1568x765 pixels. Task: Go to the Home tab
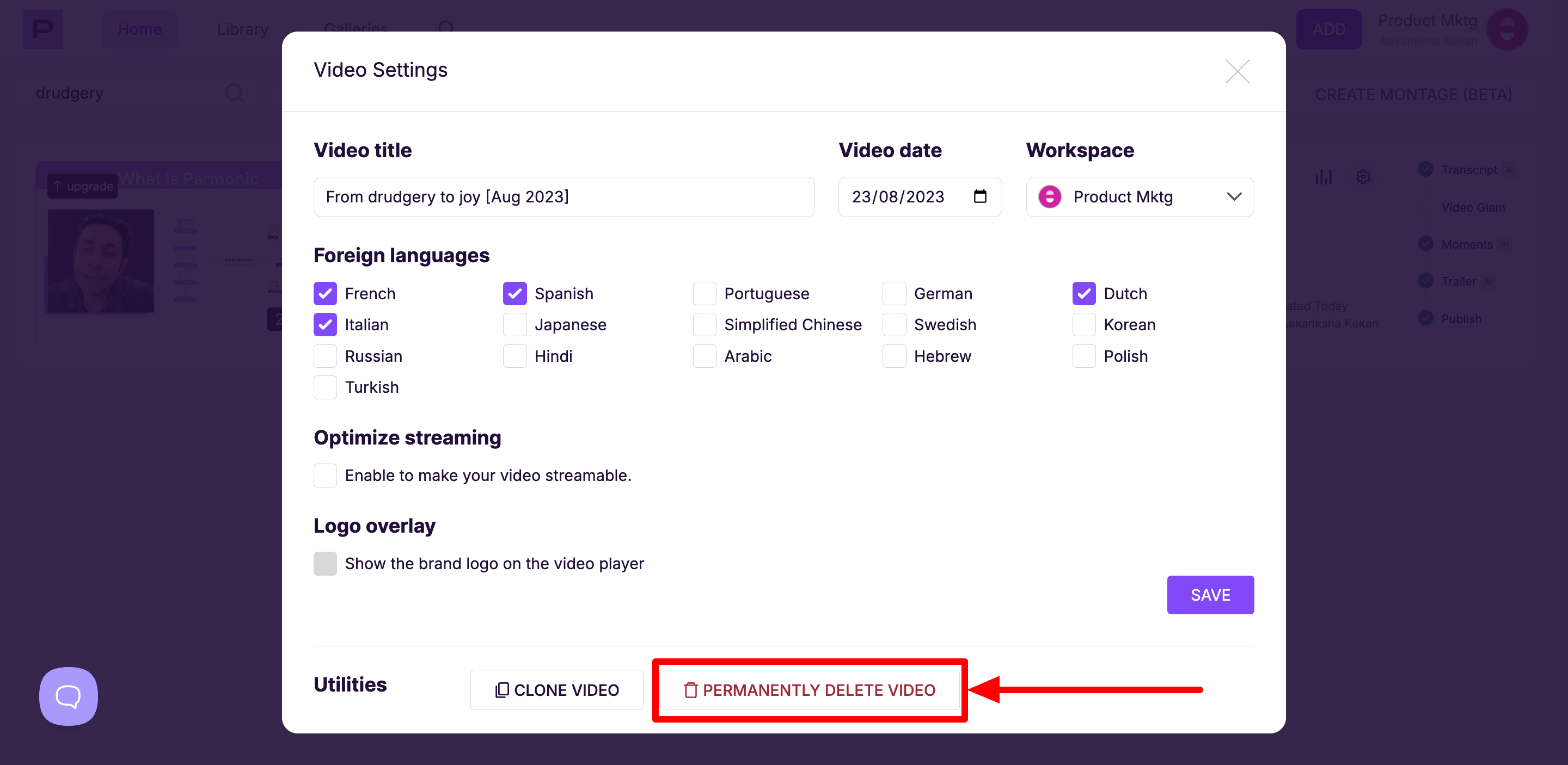(139, 29)
